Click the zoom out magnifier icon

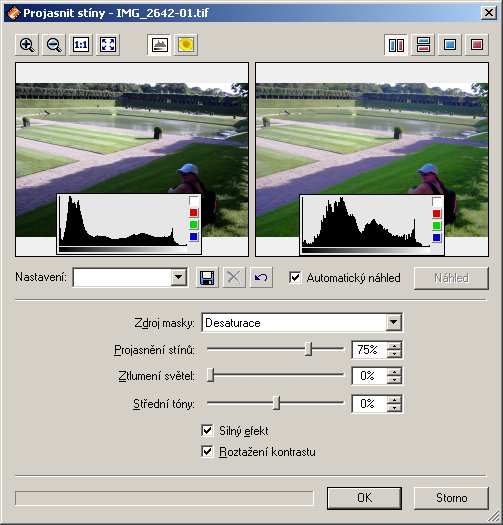coord(54,45)
